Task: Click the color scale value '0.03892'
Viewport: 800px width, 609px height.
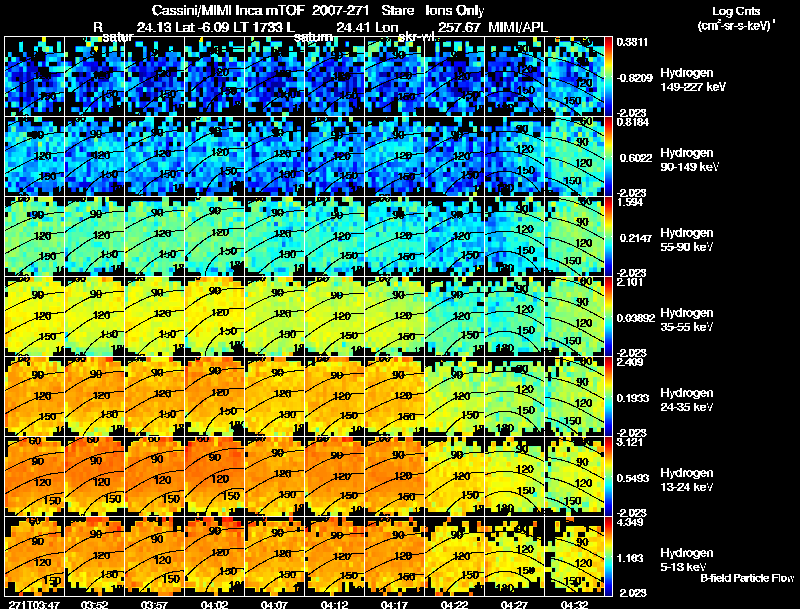Action: tap(636, 318)
